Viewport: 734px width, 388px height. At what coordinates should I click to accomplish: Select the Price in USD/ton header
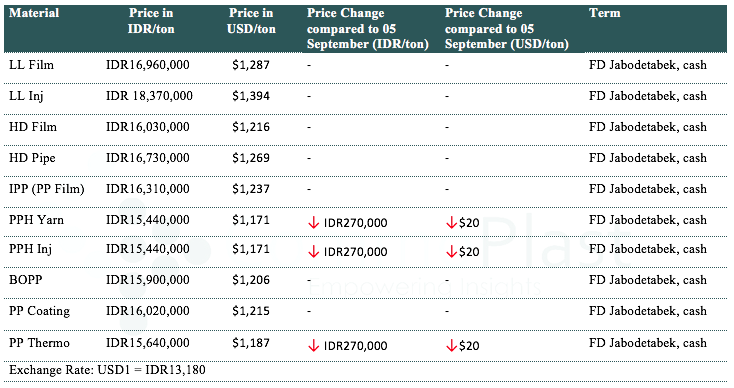click(251, 21)
